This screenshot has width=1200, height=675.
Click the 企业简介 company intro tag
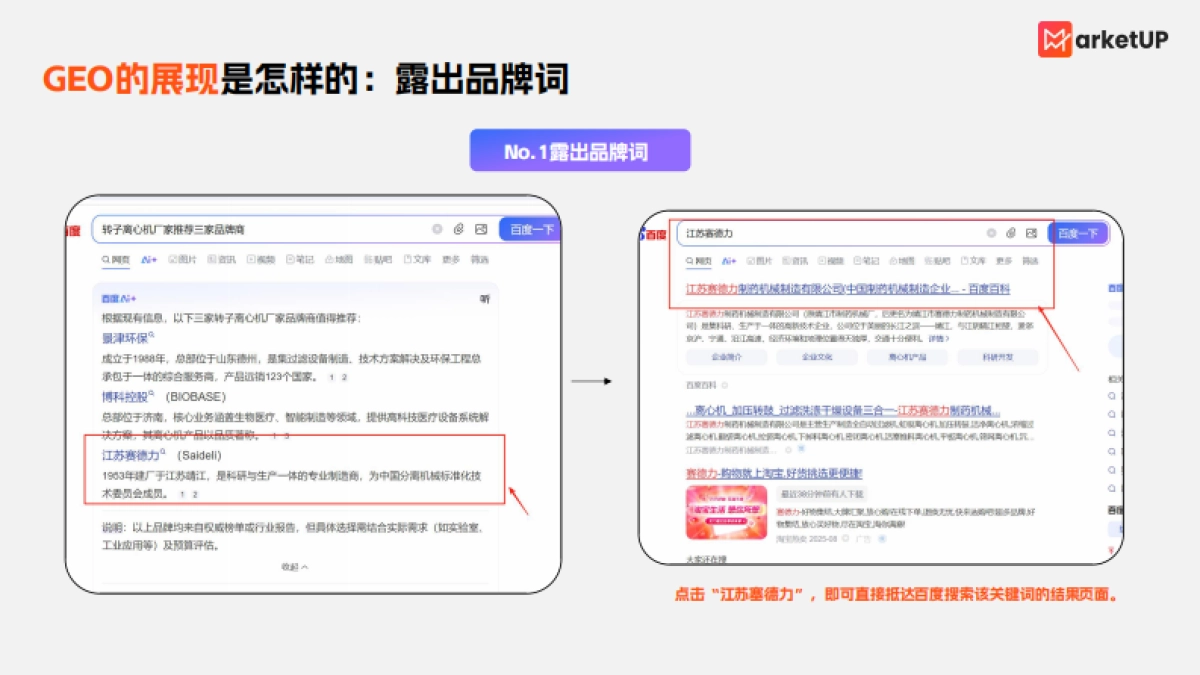tap(727, 356)
